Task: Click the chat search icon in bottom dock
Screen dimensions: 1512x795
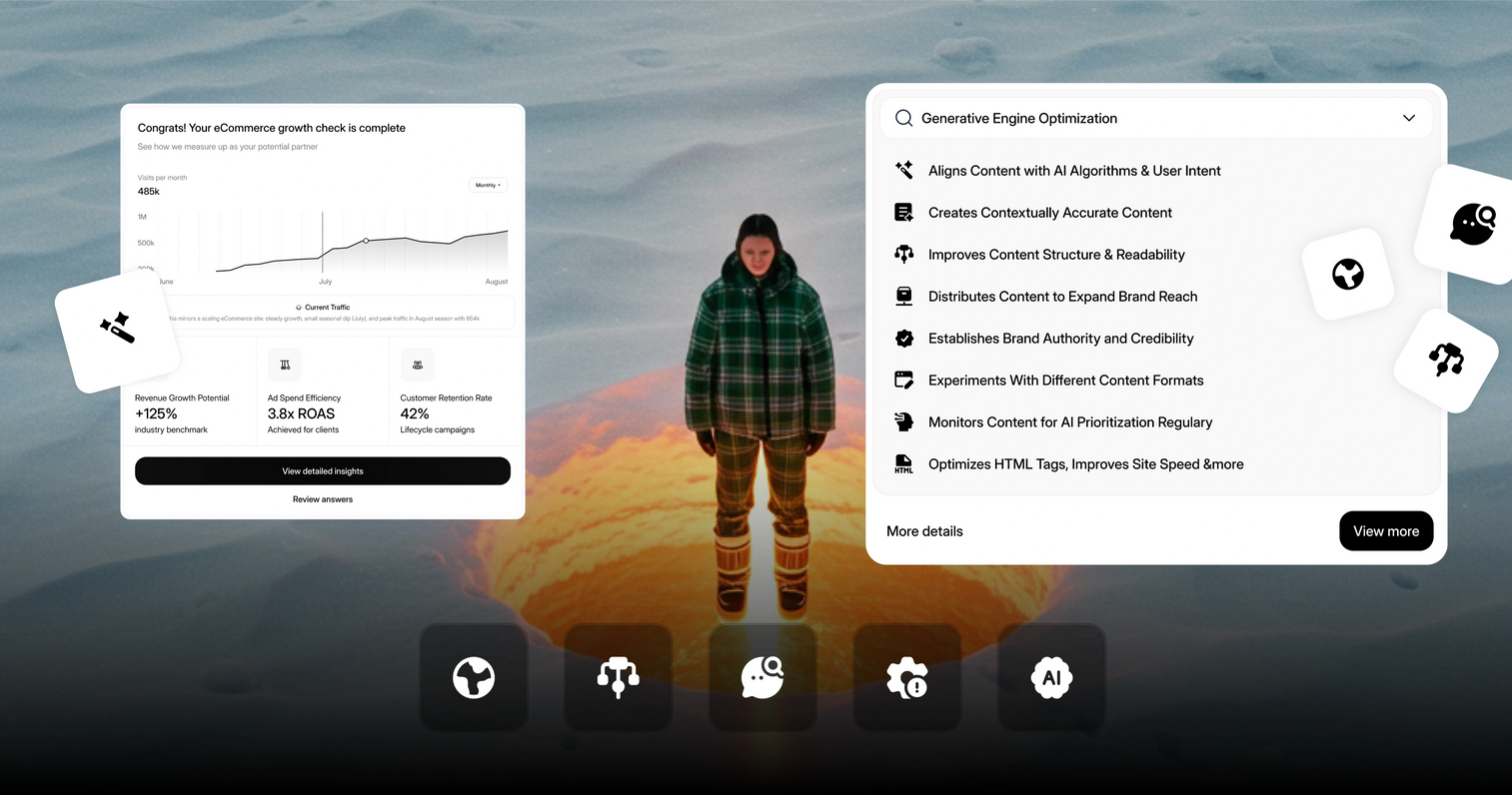Action: pos(762,678)
